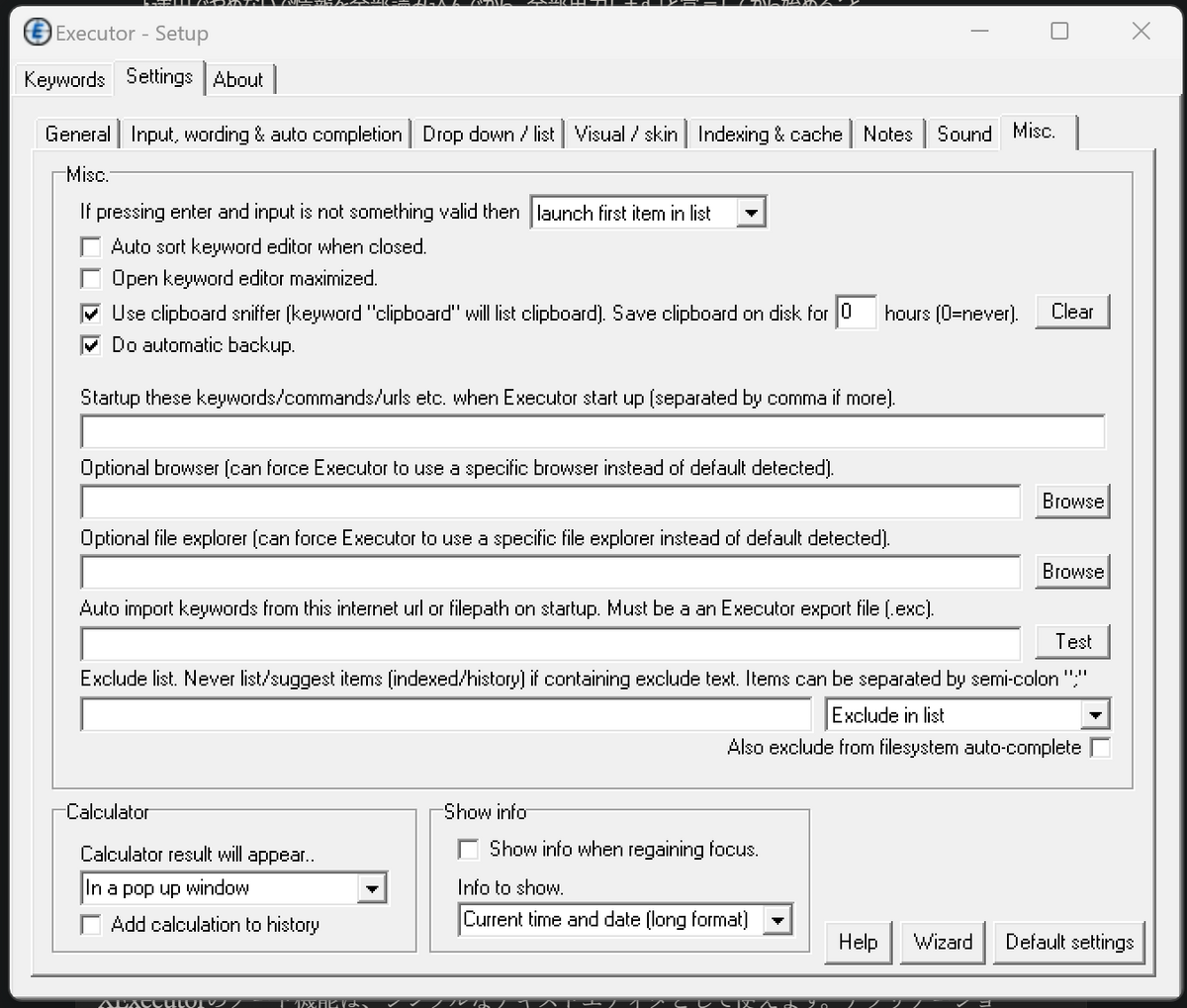Close the Executor Setup window
This screenshot has width=1187, height=1008.
coord(1141,32)
